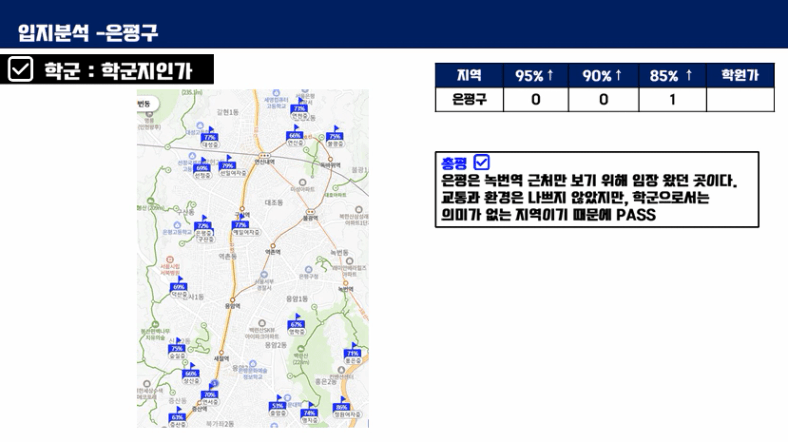The height and width of the screenshot is (442, 788).
Task: Click the 세명컴퓨터고등학교 school icon
Action: click(276, 93)
